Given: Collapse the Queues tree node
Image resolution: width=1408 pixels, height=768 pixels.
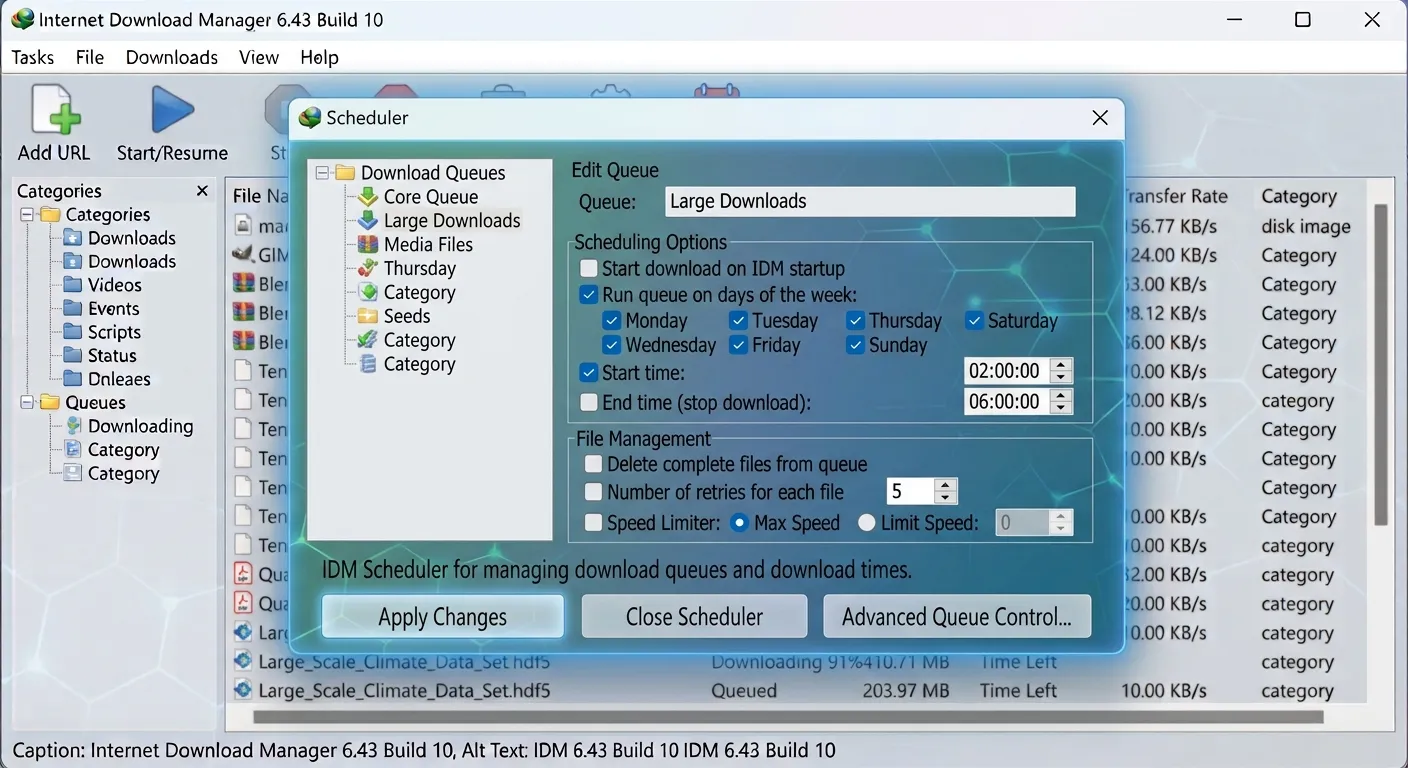Looking at the screenshot, I should coord(27,403).
